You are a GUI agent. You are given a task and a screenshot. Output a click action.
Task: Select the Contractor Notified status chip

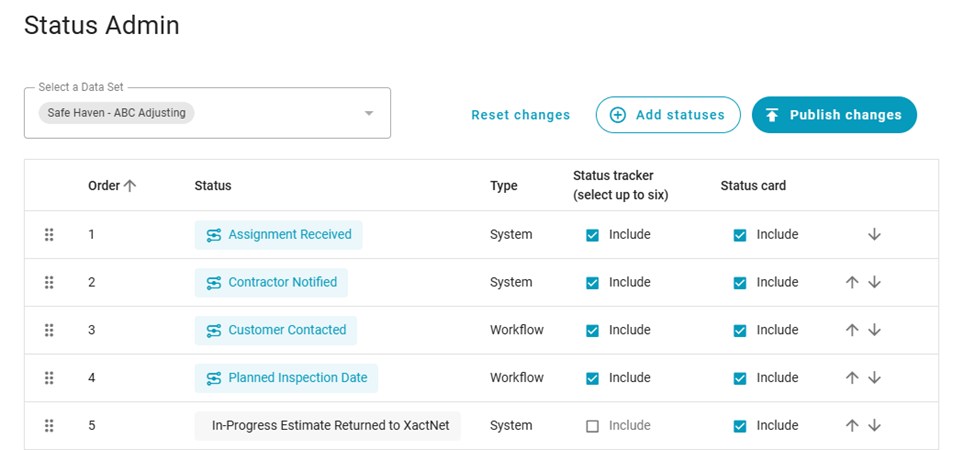click(x=271, y=283)
